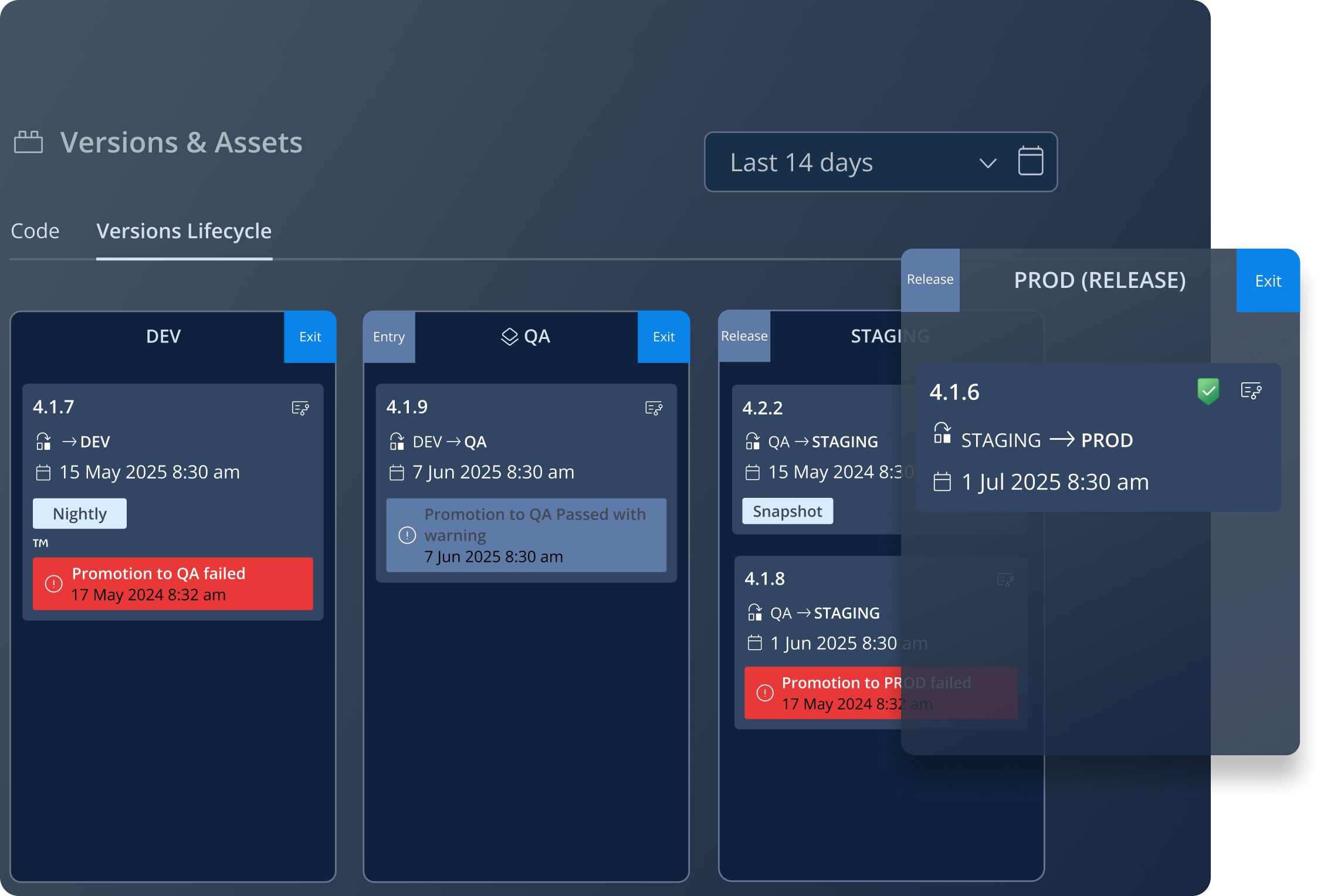
Task: Click the green verified shield on version 4.1.6
Action: [1208, 390]
